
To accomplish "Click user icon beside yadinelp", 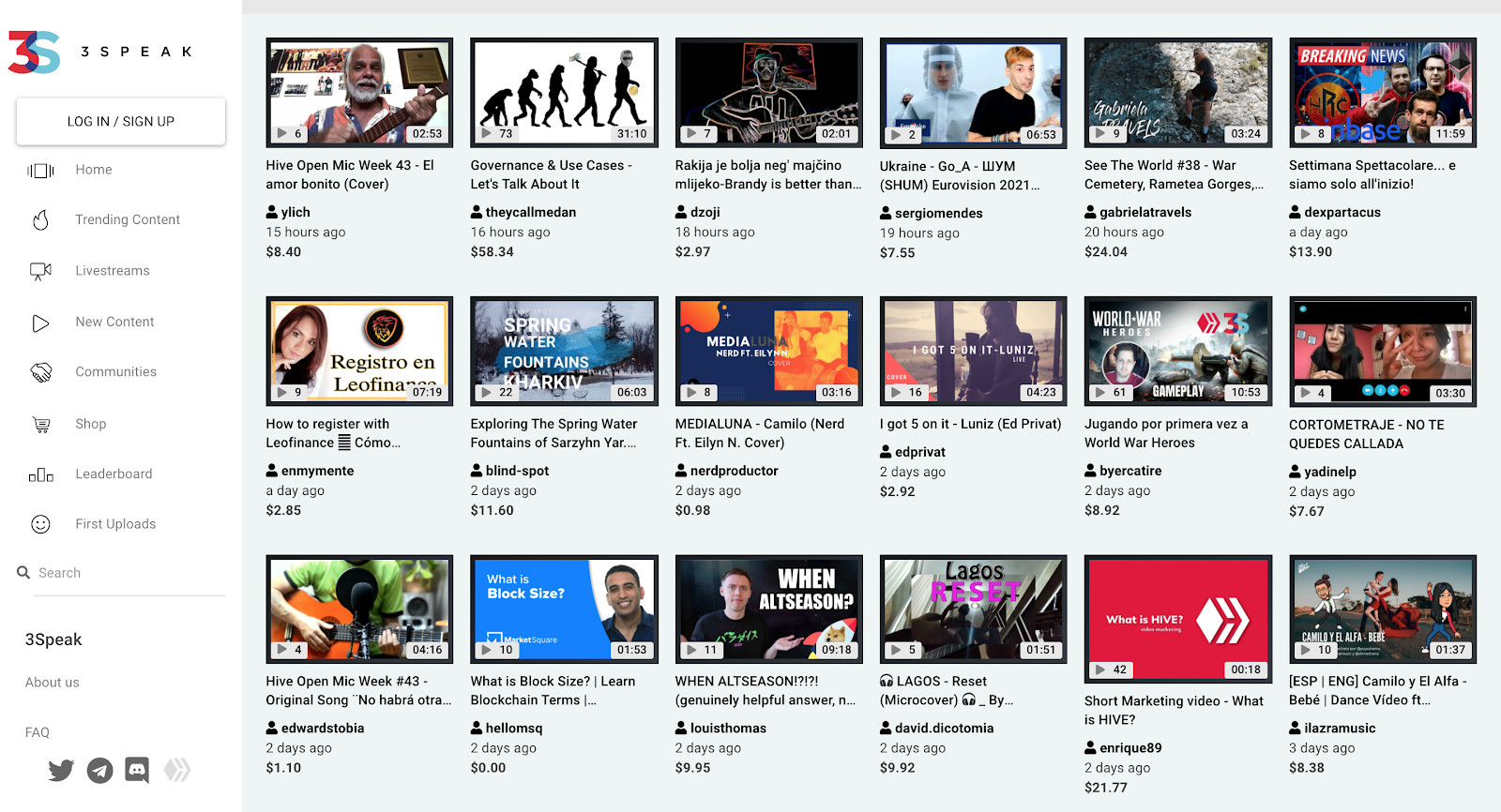I will click(1295, 472).
